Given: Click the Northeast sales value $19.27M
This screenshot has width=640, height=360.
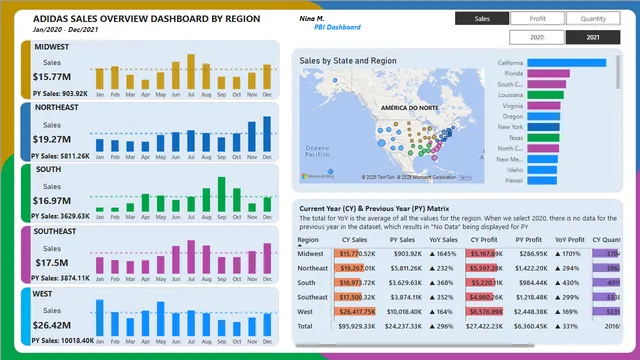Looking at the screenshot, I should coord(52,139).
